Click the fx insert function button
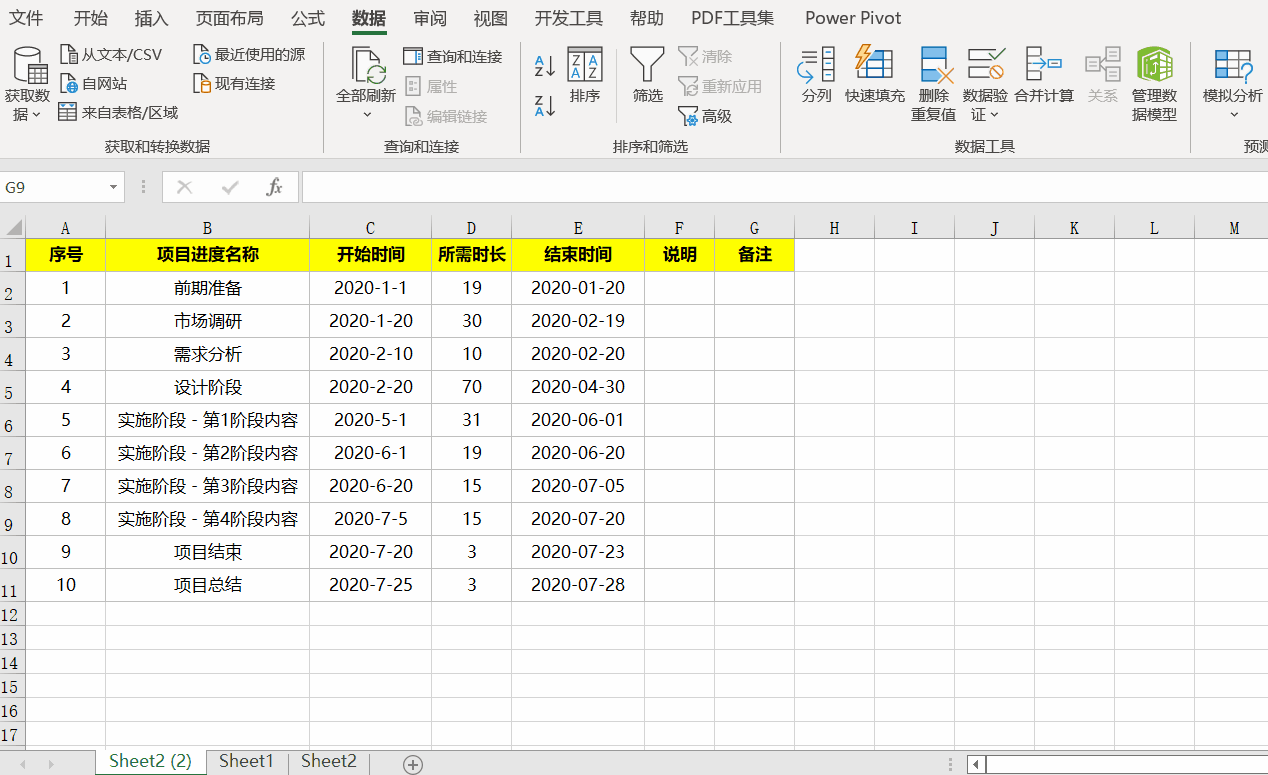 (275, 187)
